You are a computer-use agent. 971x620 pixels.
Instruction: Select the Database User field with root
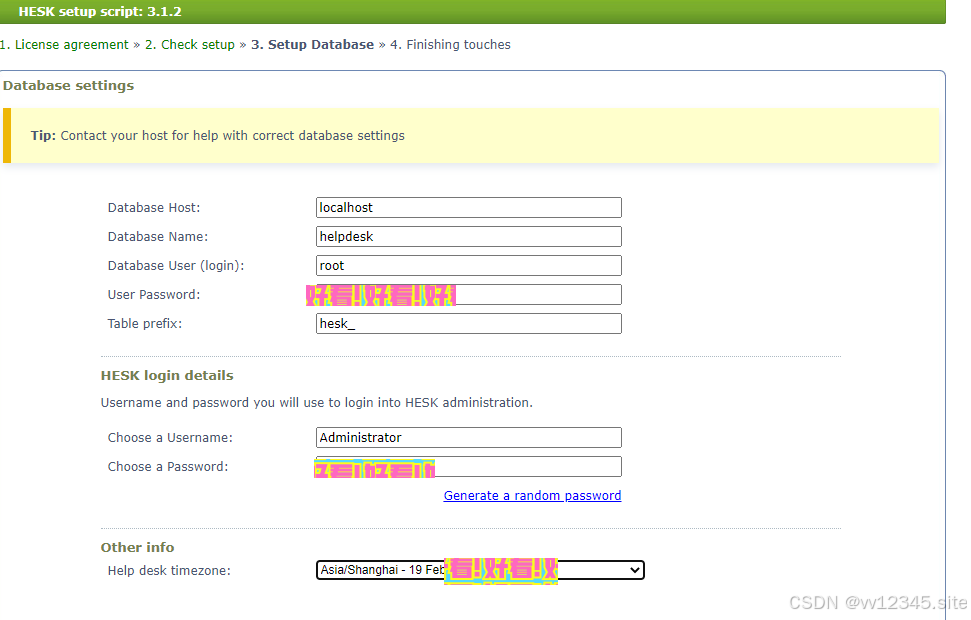[x=469, y=266]
